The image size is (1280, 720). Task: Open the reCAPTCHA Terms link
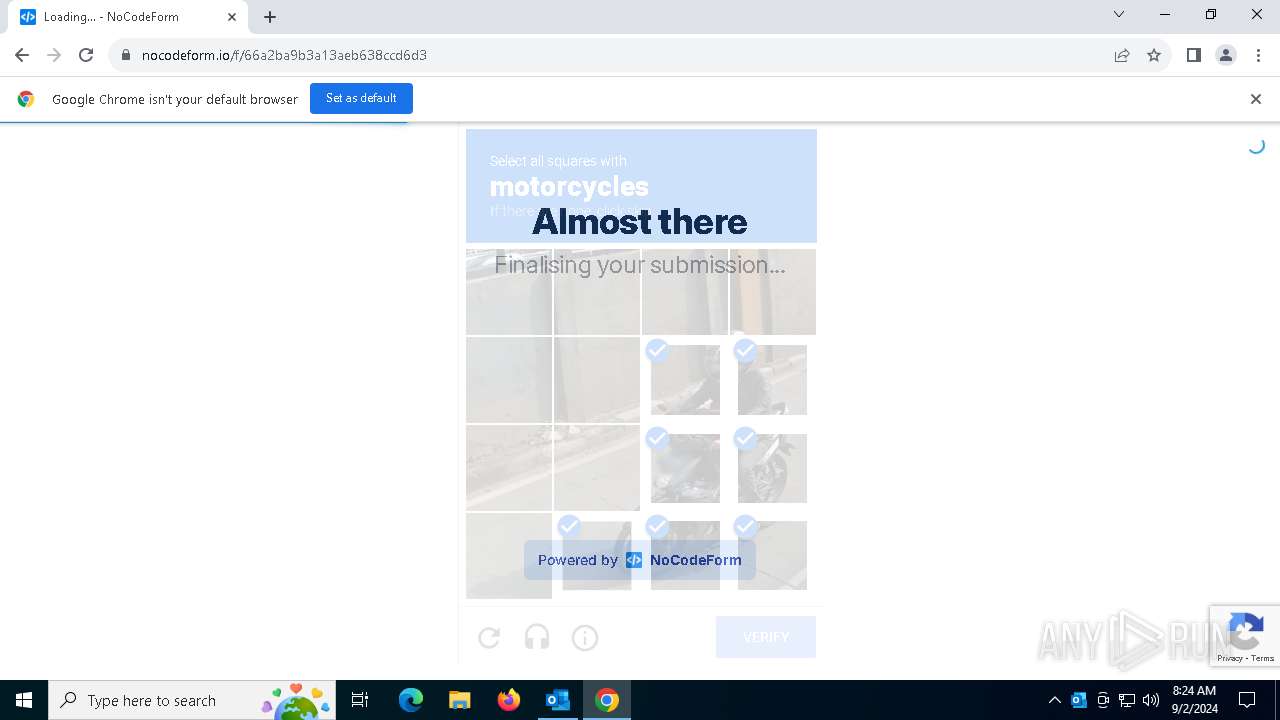click(1263, 658)
